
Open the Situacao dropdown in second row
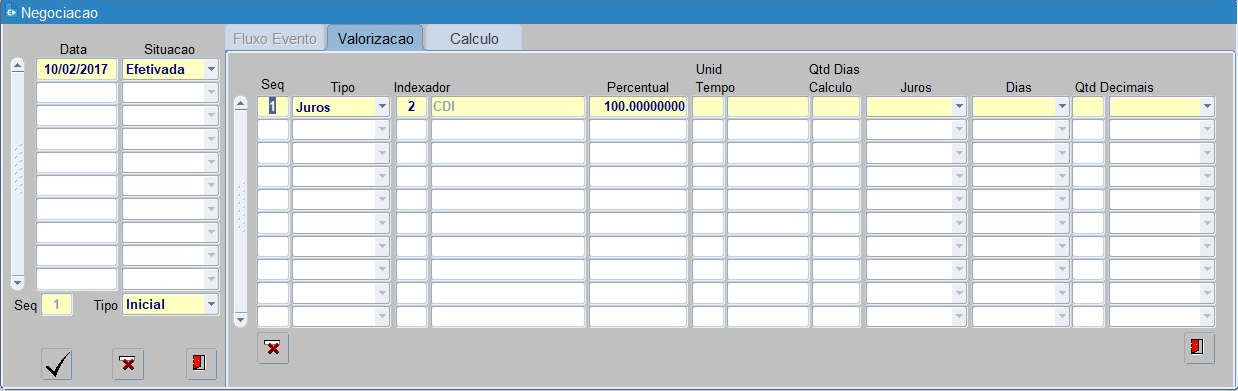click(210, 93)
